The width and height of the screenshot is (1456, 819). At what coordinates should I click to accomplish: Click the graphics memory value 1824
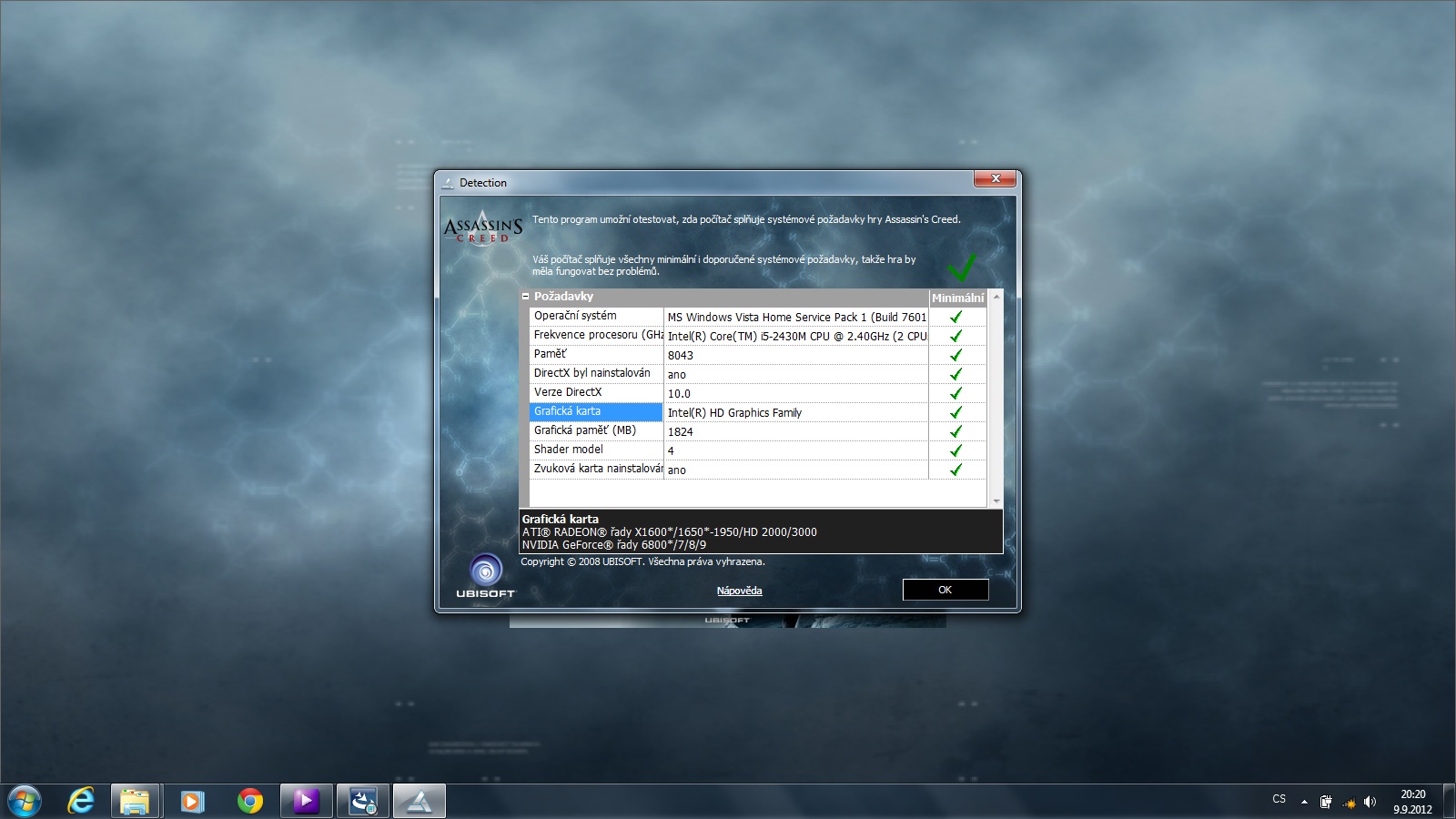point(681,432)
